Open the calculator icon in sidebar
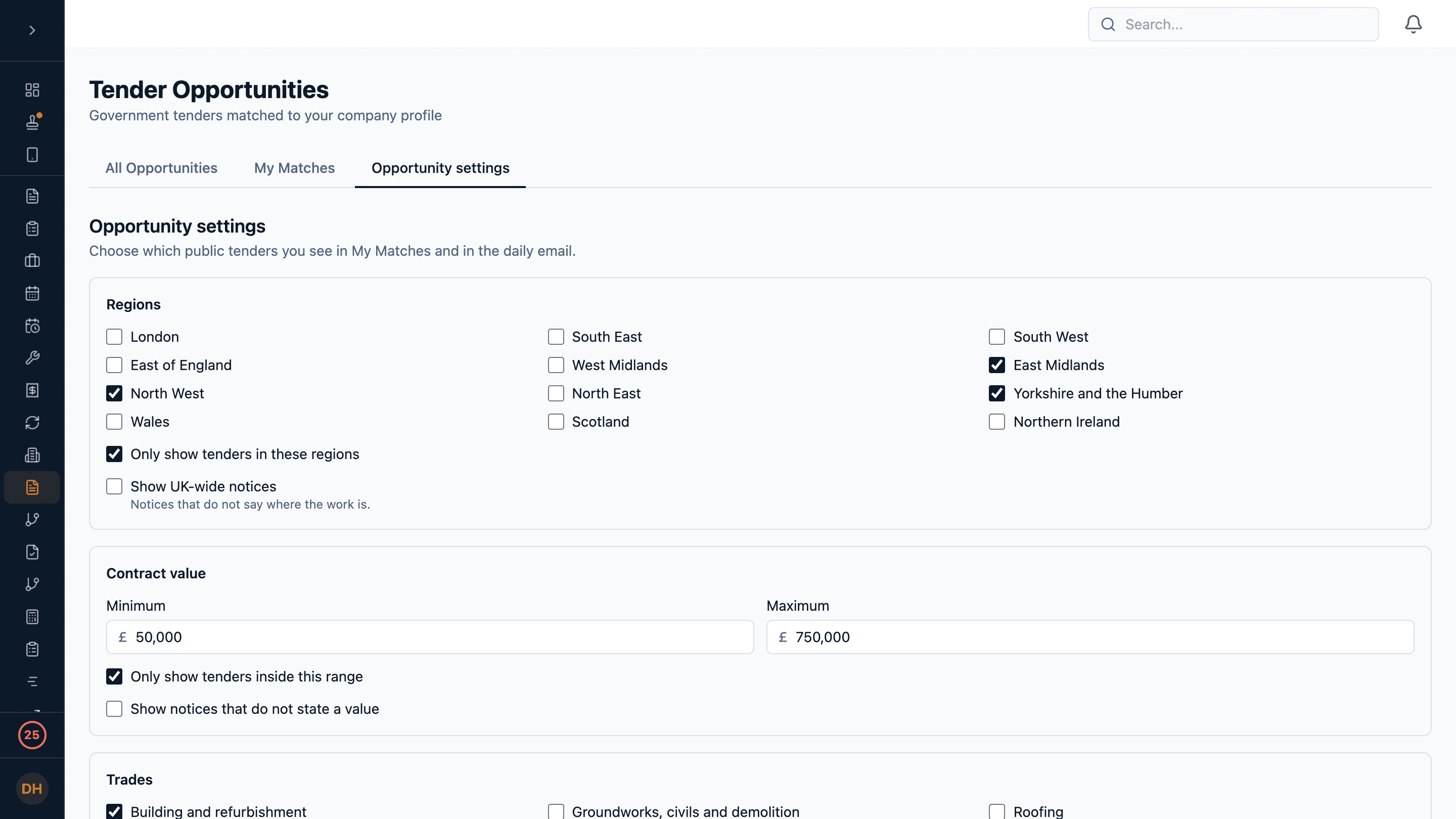The image size is (1456, 819). (32, 617)
